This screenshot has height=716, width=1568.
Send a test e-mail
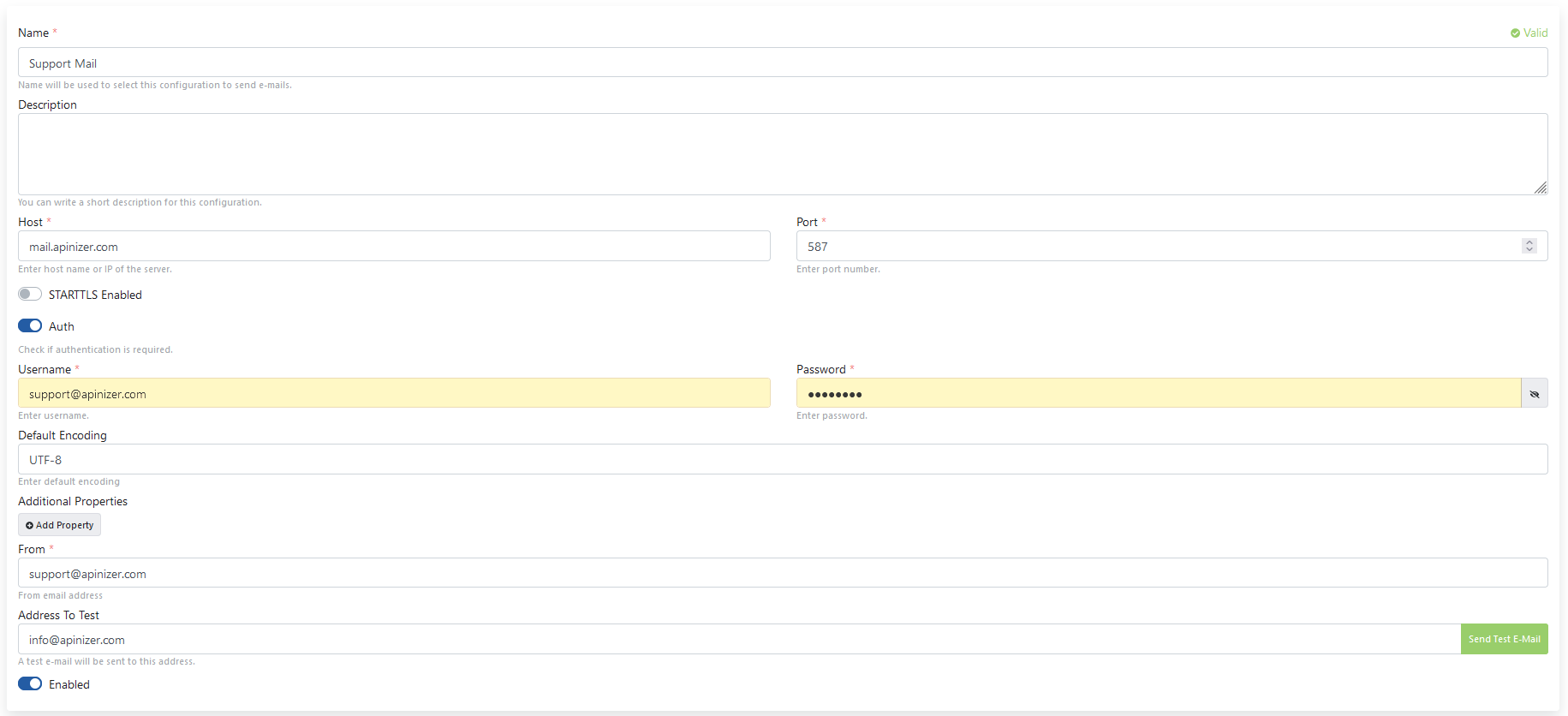click(x=1504, y=639)
